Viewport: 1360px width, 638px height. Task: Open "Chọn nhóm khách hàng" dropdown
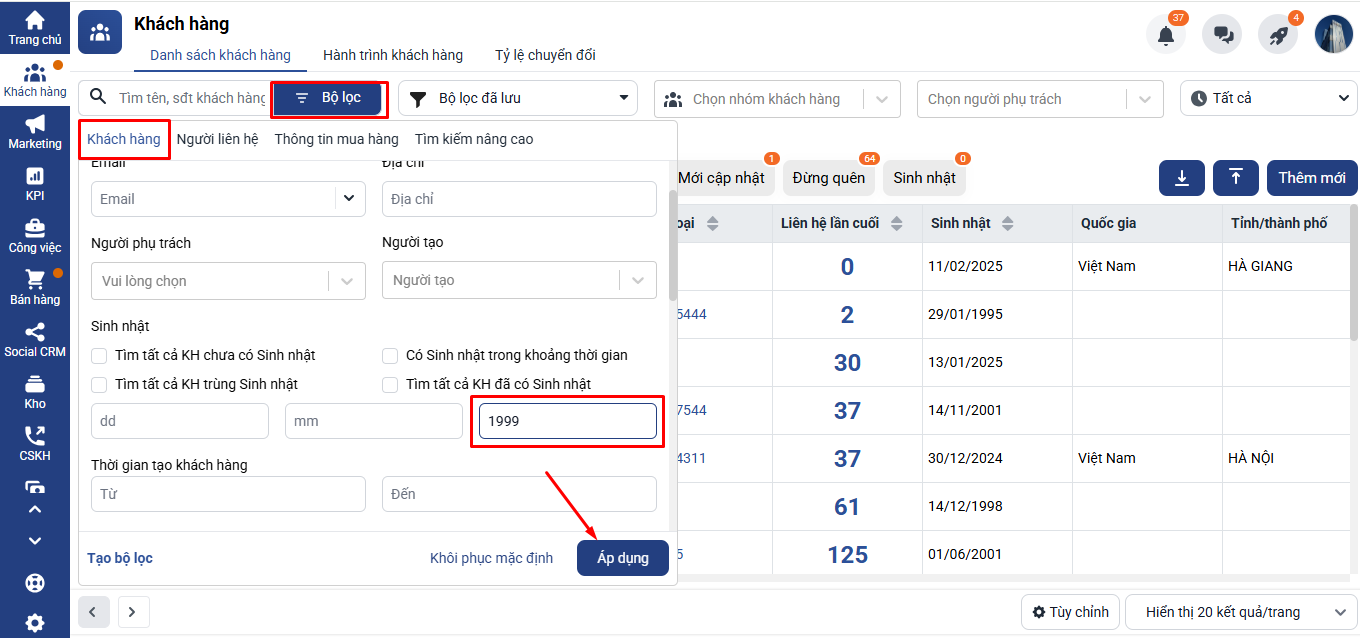click(777, 99)
